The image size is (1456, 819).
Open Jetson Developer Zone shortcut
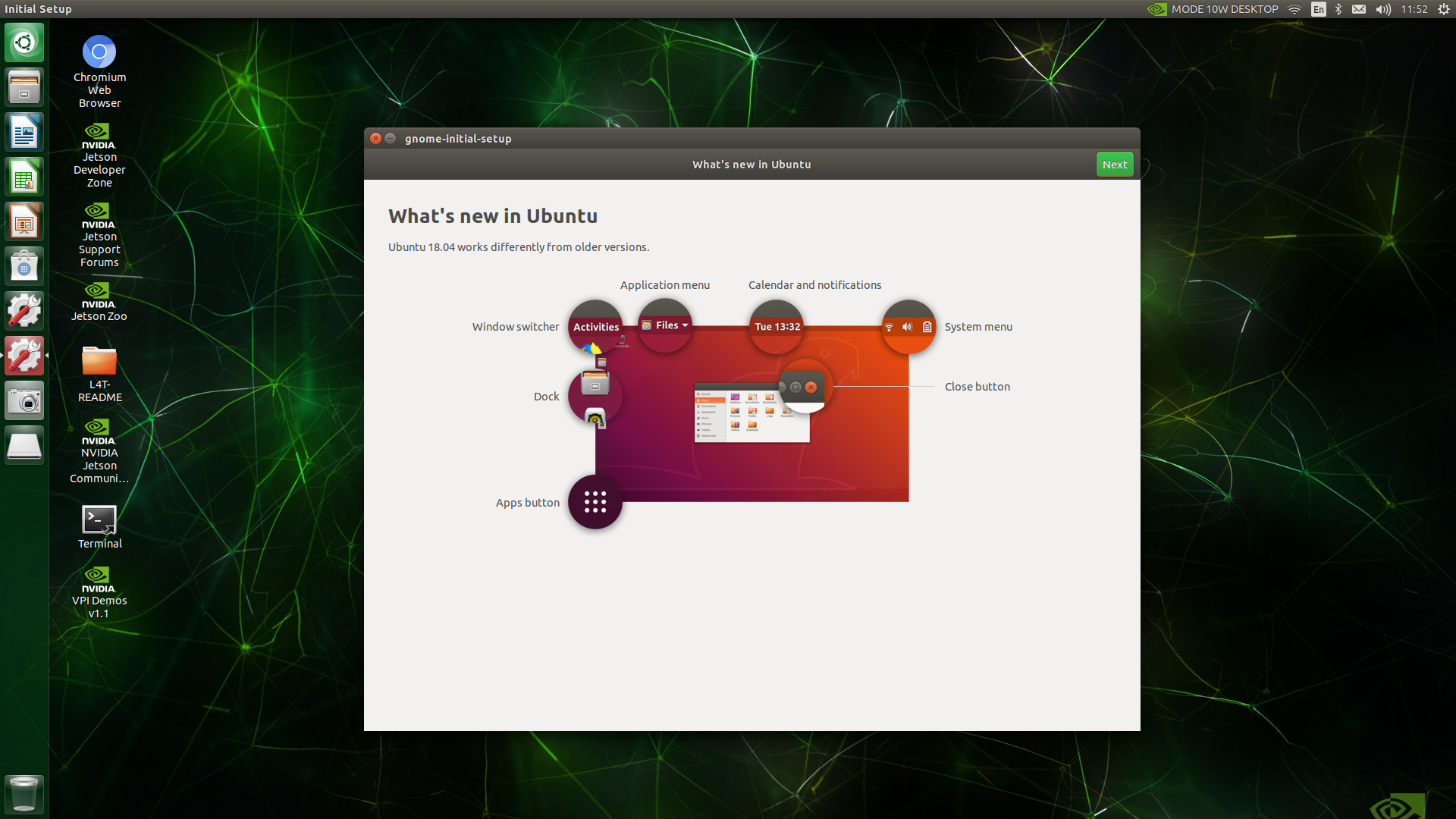[x=99, y=134]
